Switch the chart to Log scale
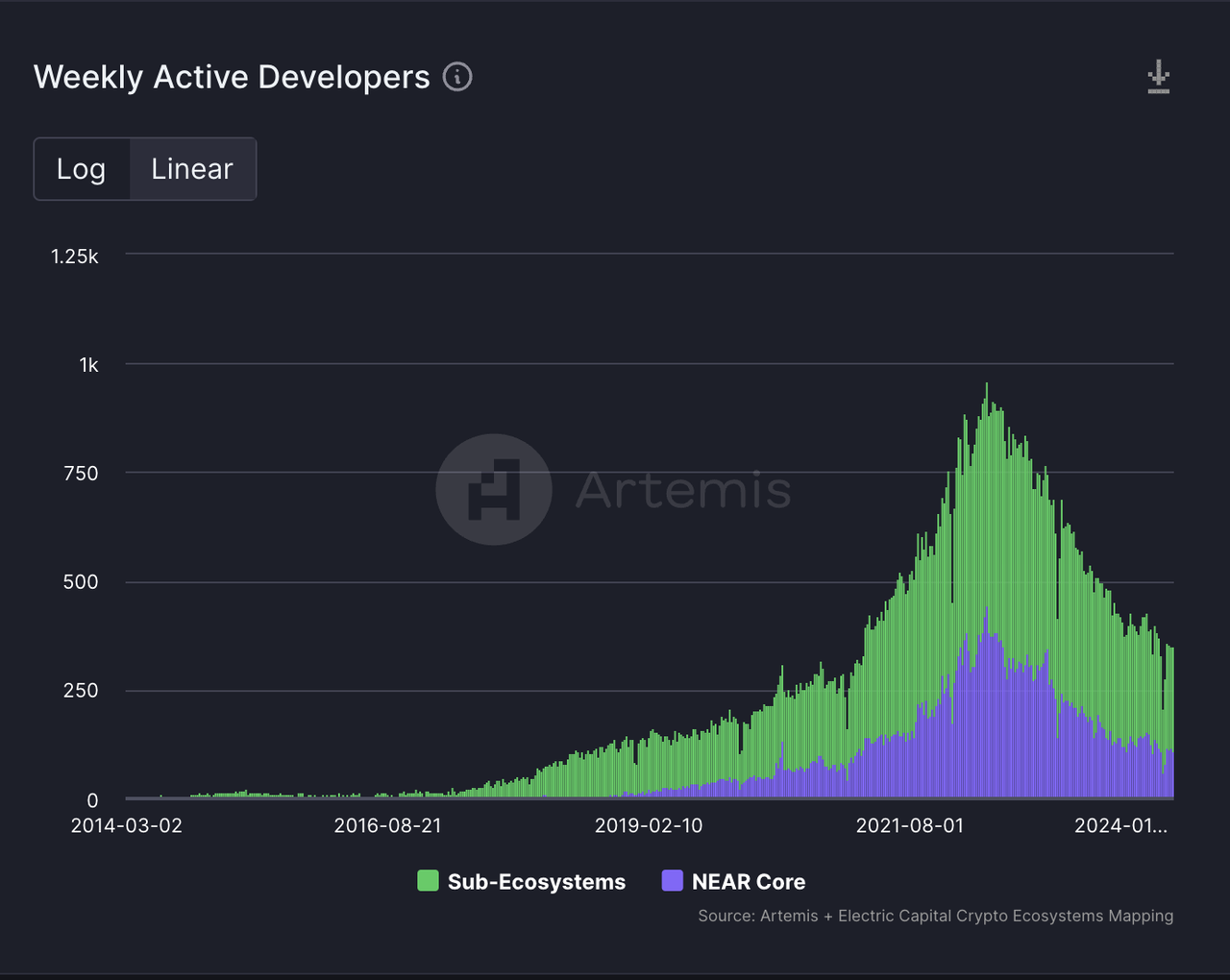Viewport: 1230px width, 980px height. (x=82, y=169)
